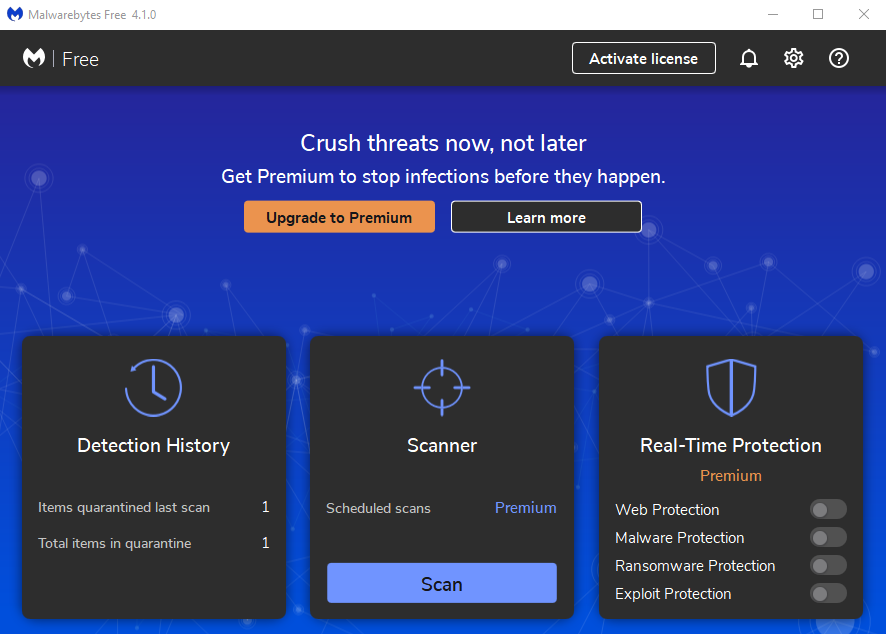Open Learn more about Premium

[x=546, y=216]
